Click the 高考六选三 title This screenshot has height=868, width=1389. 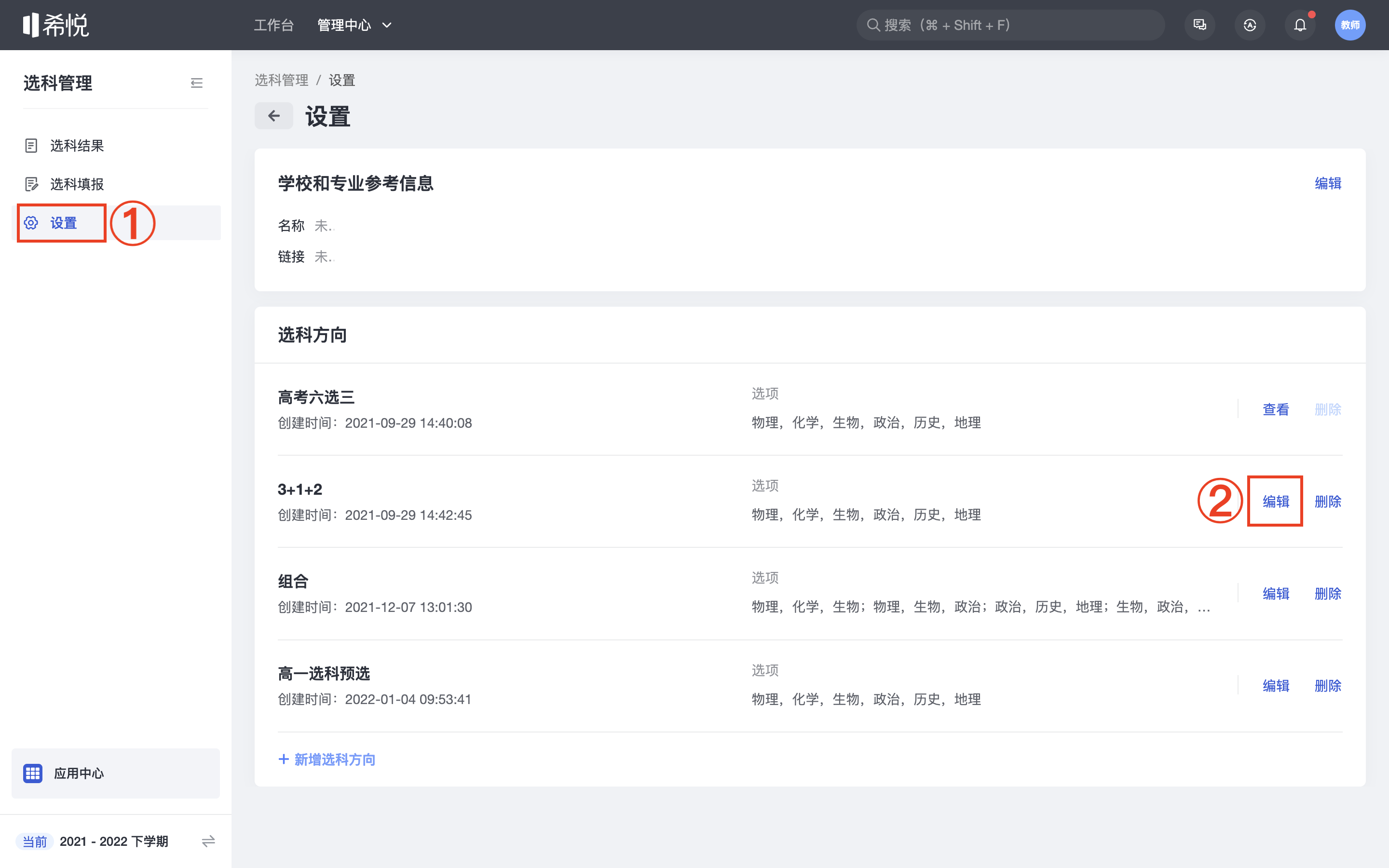click(x=316, y=397)
